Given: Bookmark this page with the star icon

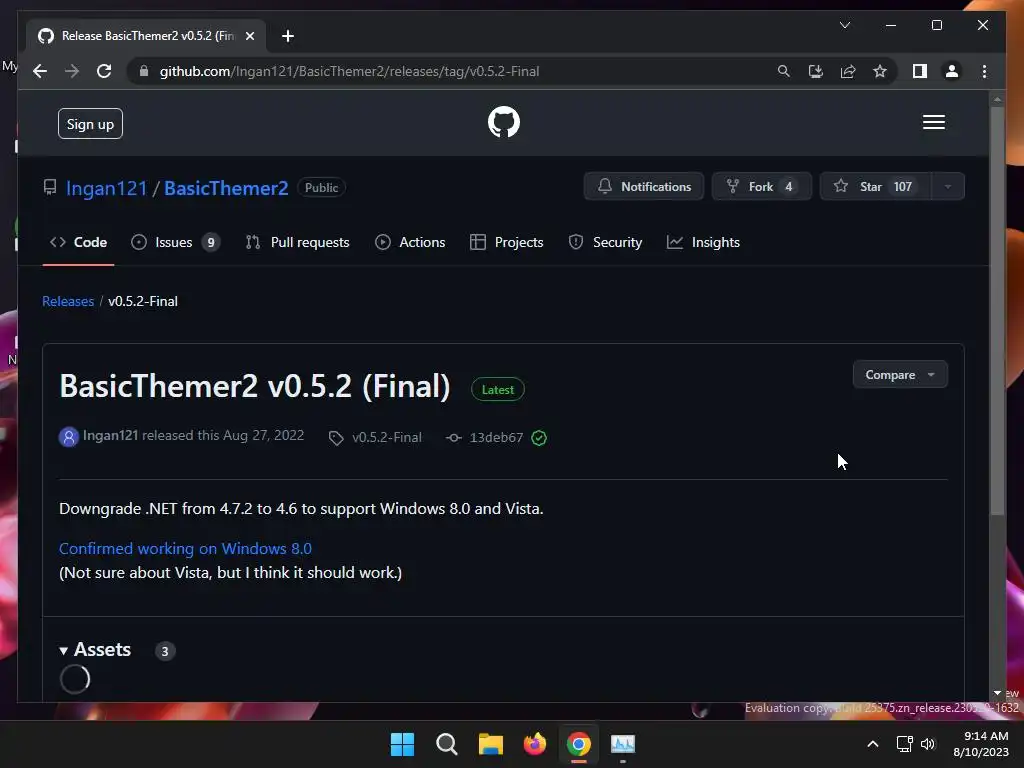Looking at the screenshot, I should (x=880, y=71).
